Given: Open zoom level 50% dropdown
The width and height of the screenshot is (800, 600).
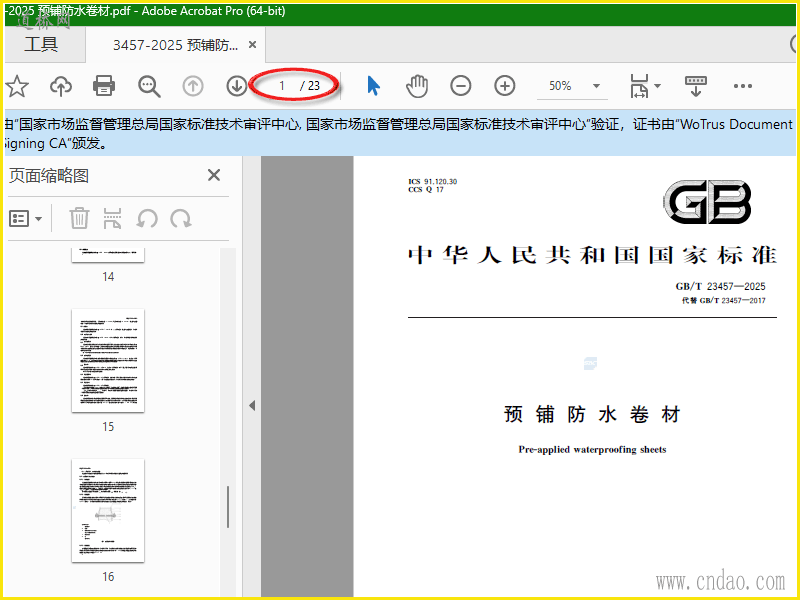Looking at the screenshot, I should (x=596, y=86).
